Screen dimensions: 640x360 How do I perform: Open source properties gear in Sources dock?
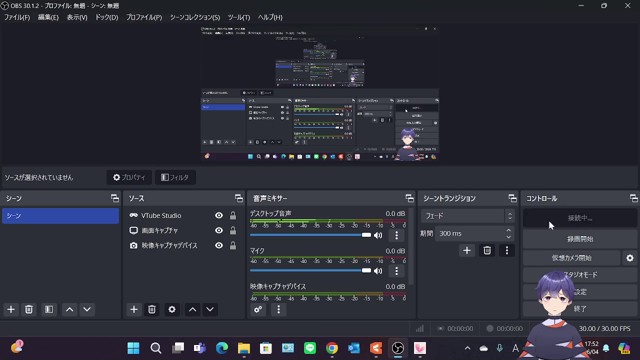coord(172,309)
